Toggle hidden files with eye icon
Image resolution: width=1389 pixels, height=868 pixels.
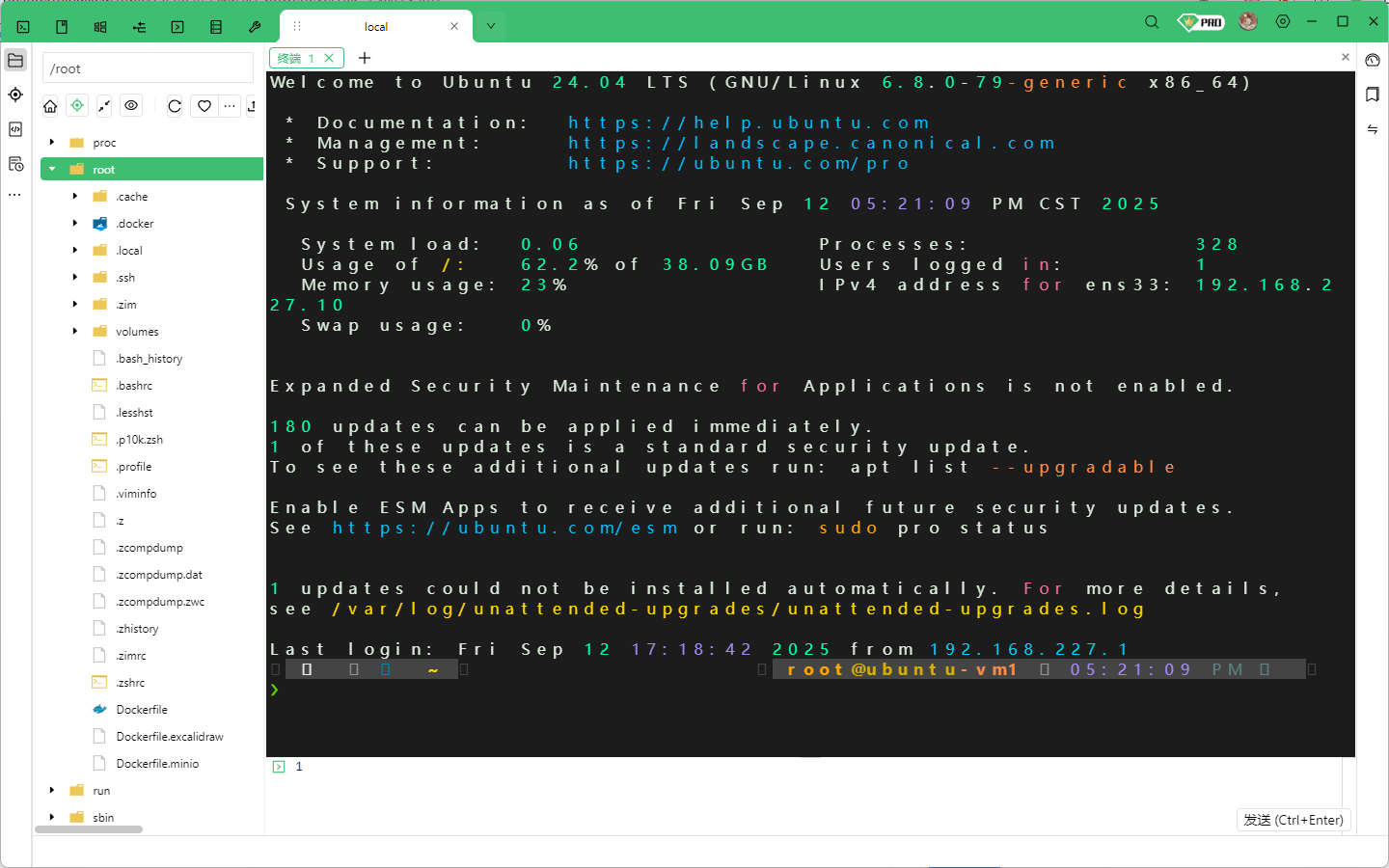[131, 106]
